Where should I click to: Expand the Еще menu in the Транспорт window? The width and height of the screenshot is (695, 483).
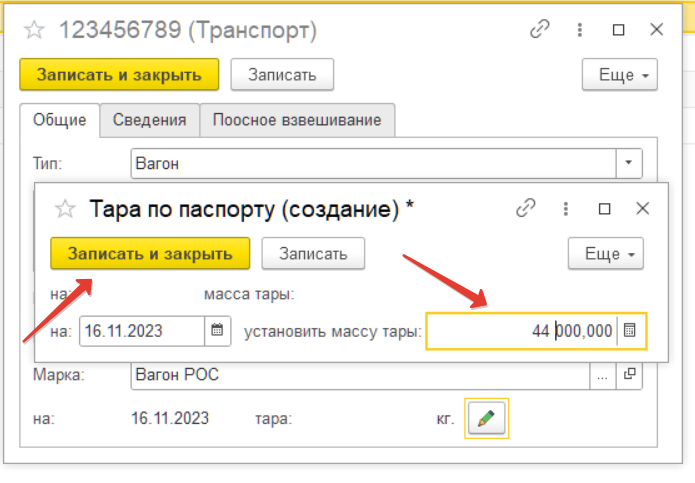[619, 75]
